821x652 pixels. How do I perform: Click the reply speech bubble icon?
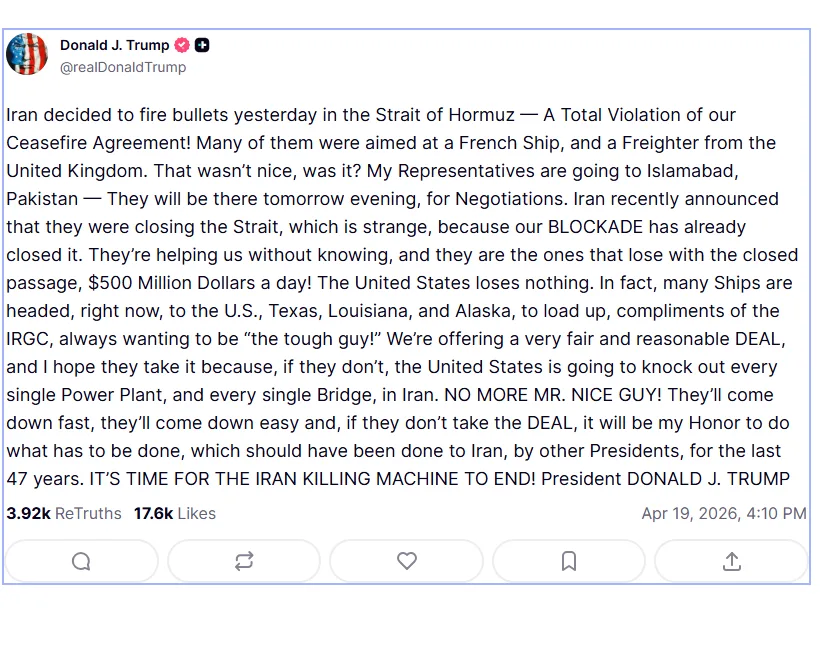click(x=81, y=561)
